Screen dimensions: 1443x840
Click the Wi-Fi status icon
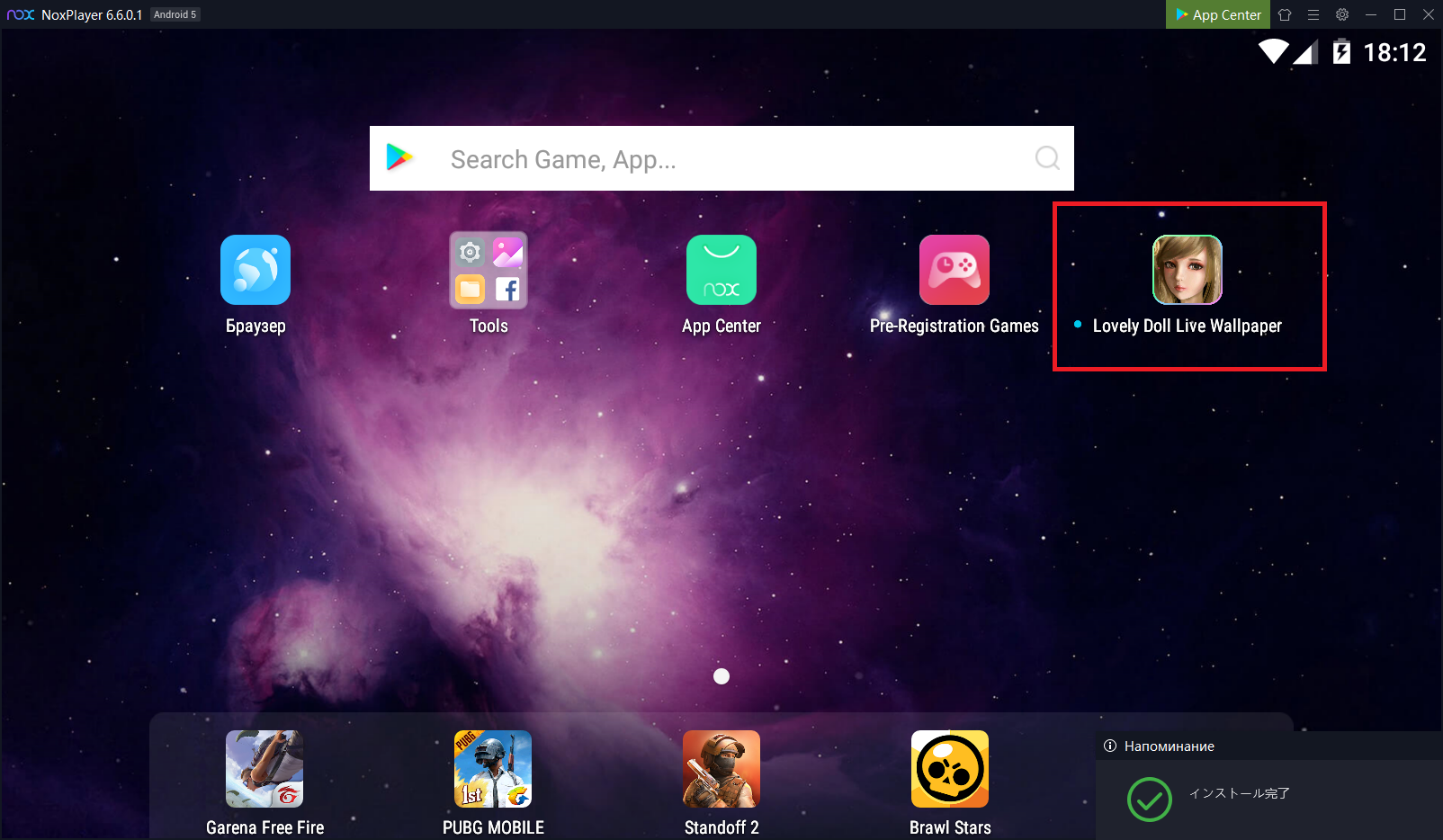(1273, 51)
